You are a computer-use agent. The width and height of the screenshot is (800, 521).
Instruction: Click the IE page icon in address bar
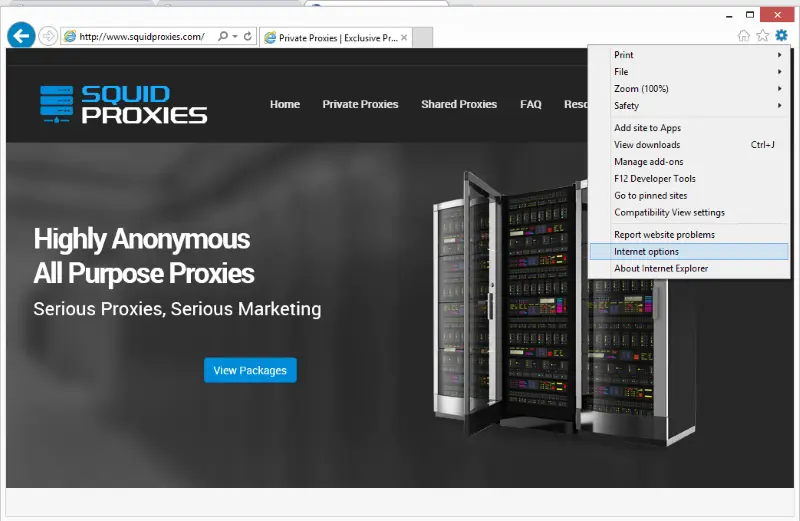70,36
